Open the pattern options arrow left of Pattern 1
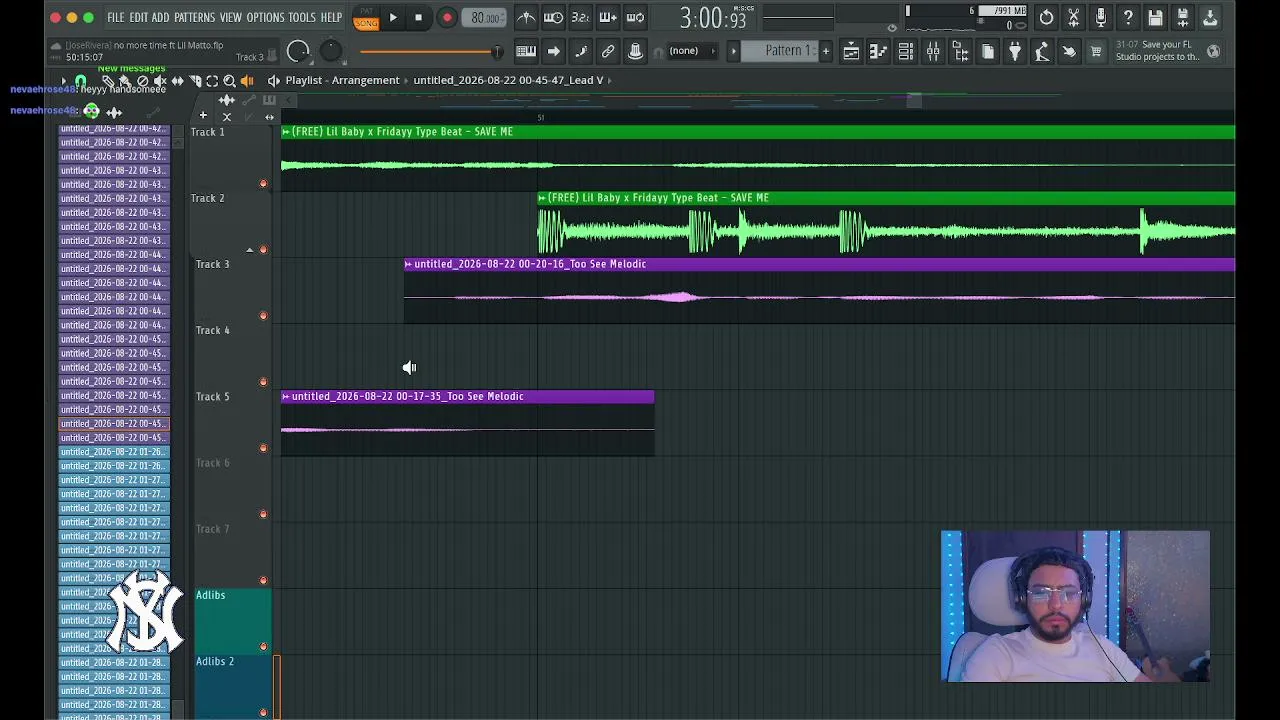The image size is (1280, 720). [733, 51]
